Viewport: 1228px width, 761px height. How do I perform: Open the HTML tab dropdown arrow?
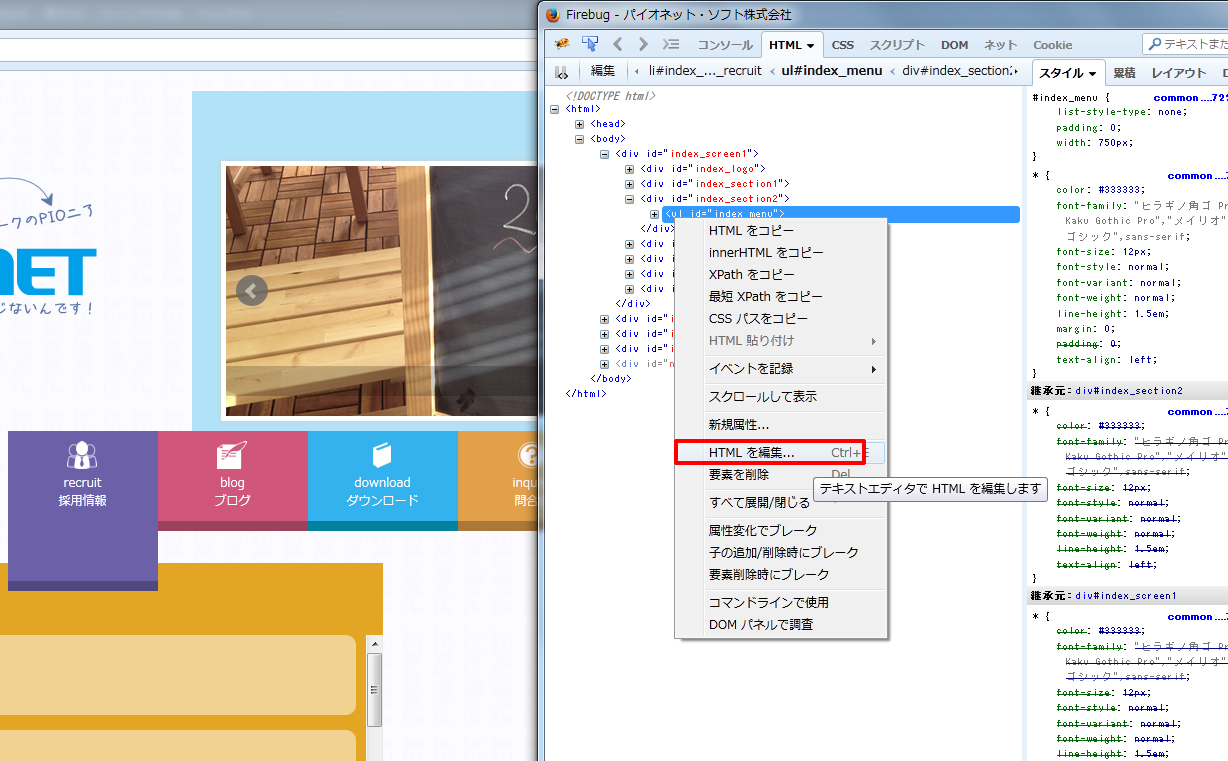click(x=810, y=45)
